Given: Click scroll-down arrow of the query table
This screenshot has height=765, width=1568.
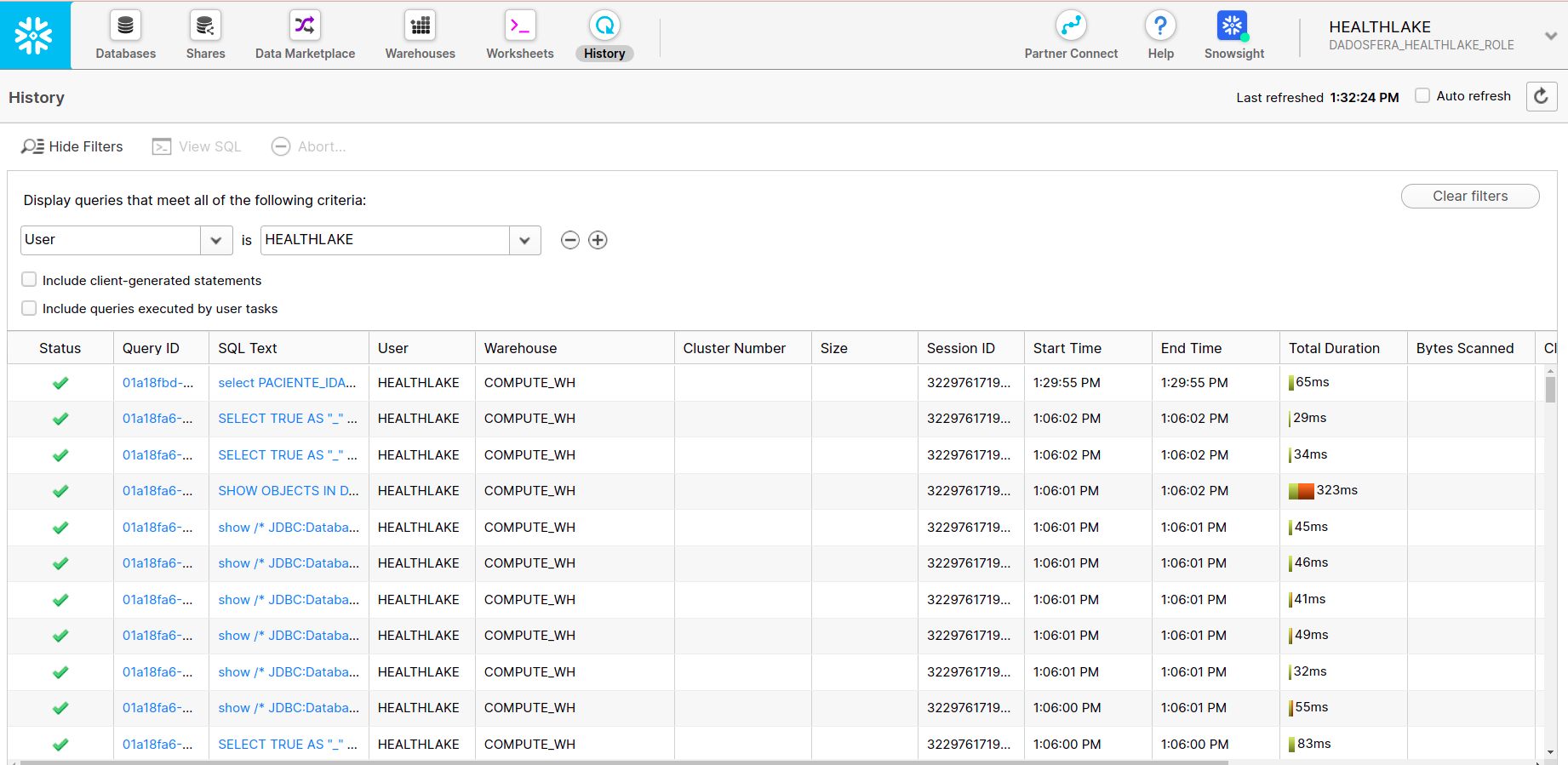Looking at the screenshot, I should click(x=1550, y=752).
